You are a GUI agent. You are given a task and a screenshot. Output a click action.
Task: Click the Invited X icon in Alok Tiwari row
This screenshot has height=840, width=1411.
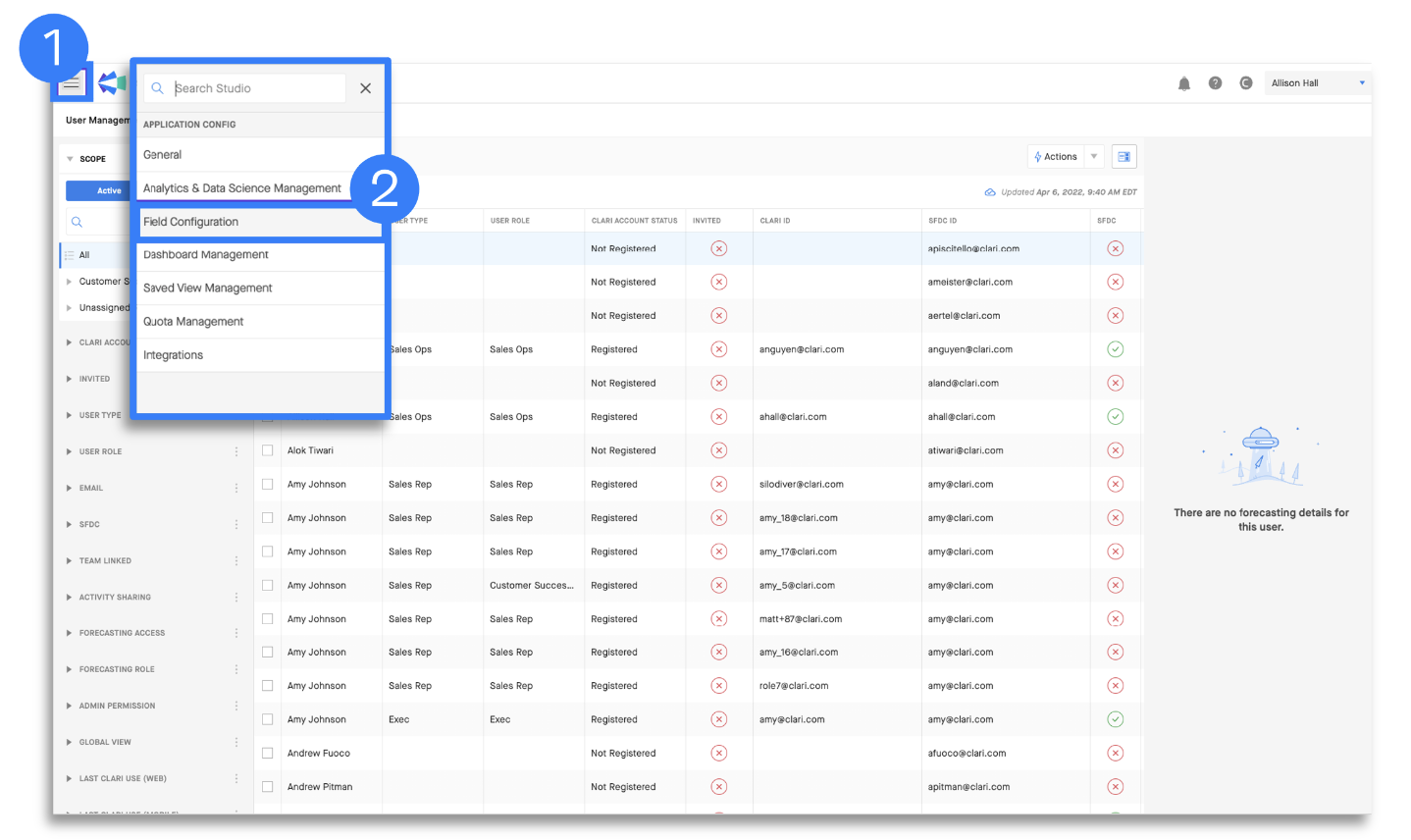pyautogui.click(x=719, y=450)
